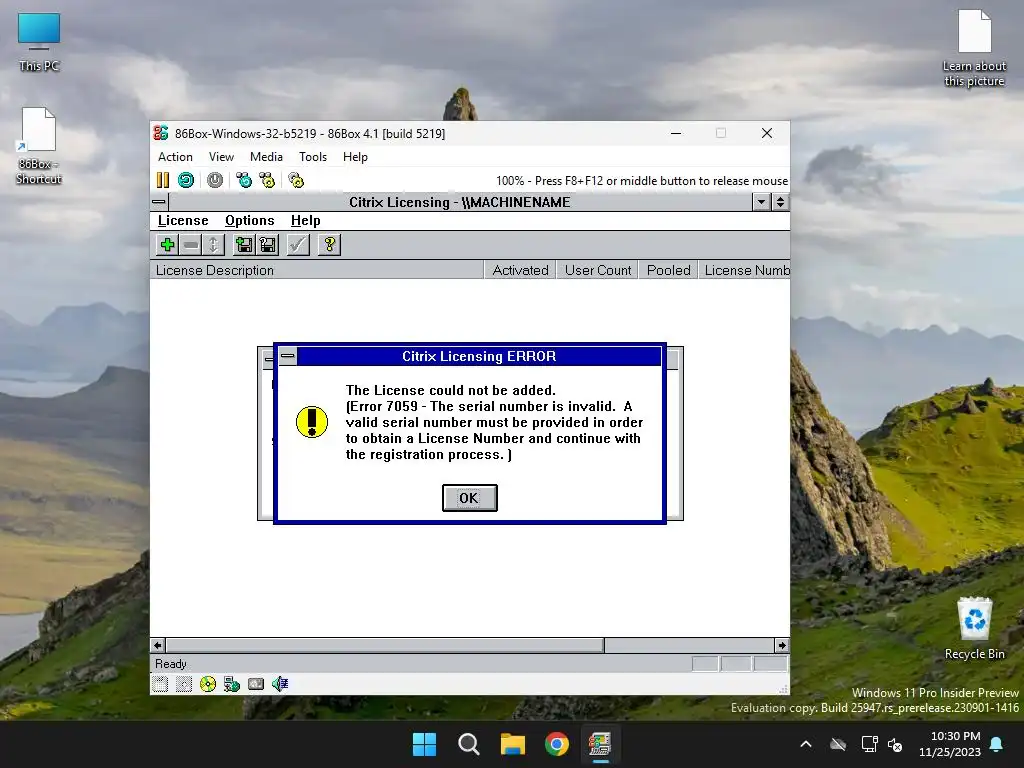Show hidden system tray icons chevron
Viewport: 1024px width, 768px height.
click(x=806, y=744)
